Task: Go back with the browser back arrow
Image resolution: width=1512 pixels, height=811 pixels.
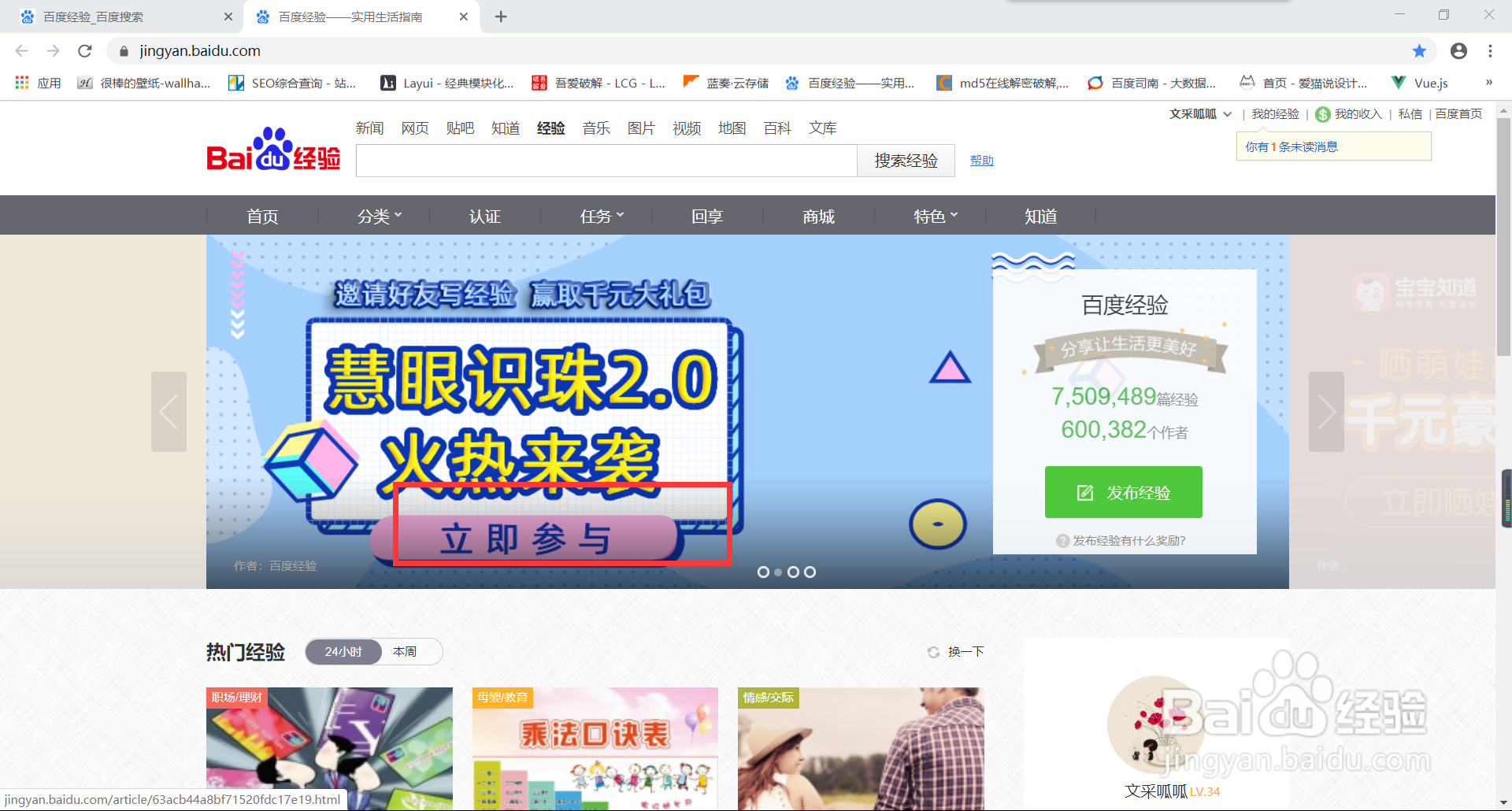Action: coord(21,50)
